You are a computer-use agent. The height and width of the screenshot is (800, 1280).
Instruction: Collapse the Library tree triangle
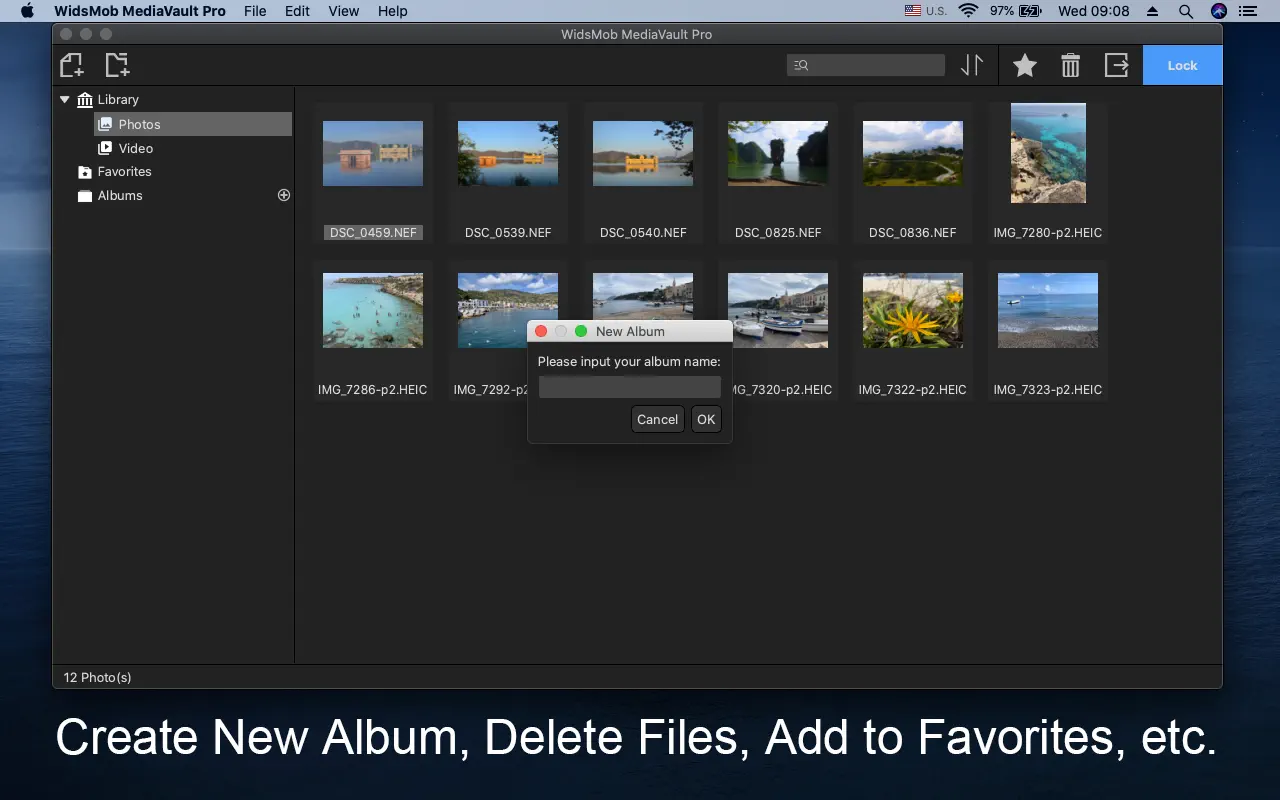click(65, 99)
